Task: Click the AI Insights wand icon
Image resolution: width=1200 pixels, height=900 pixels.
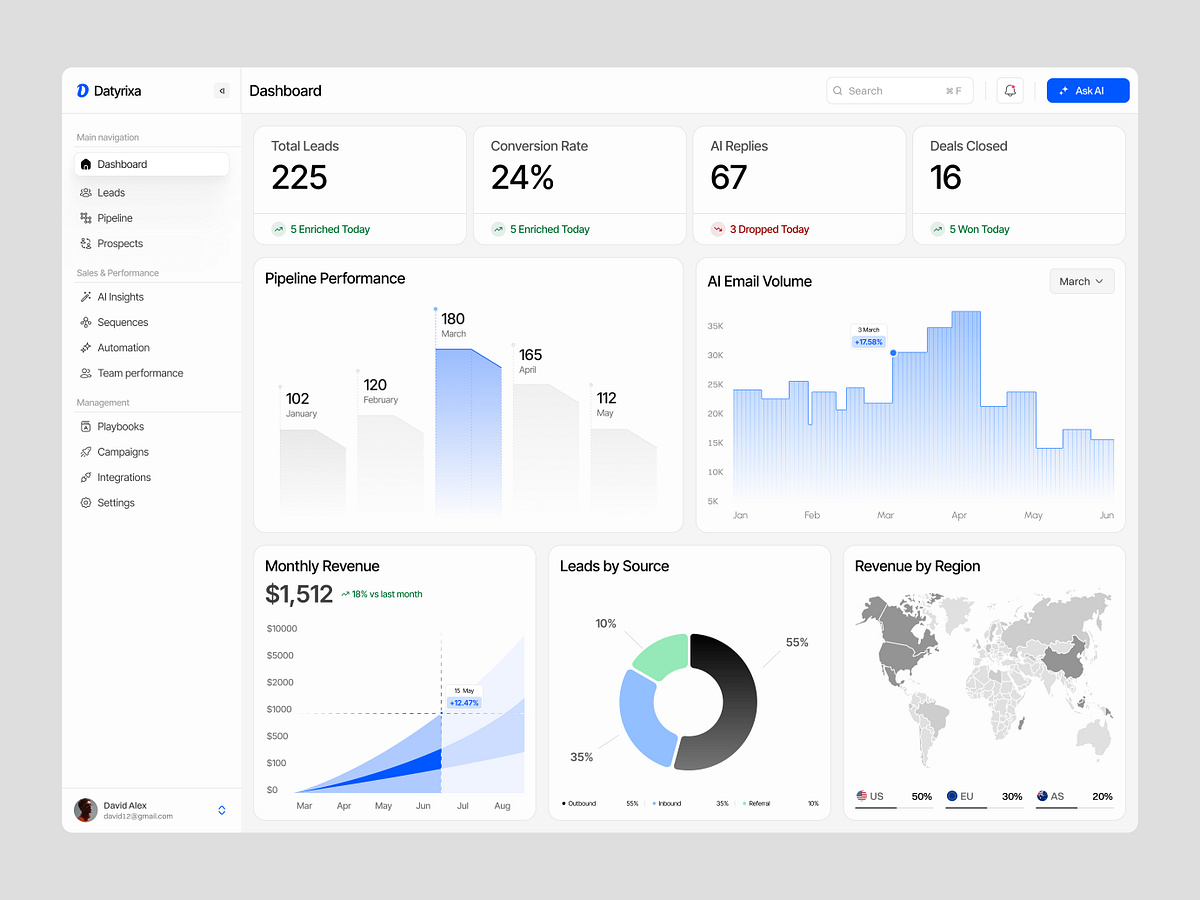Action: [x=86, y=297]
